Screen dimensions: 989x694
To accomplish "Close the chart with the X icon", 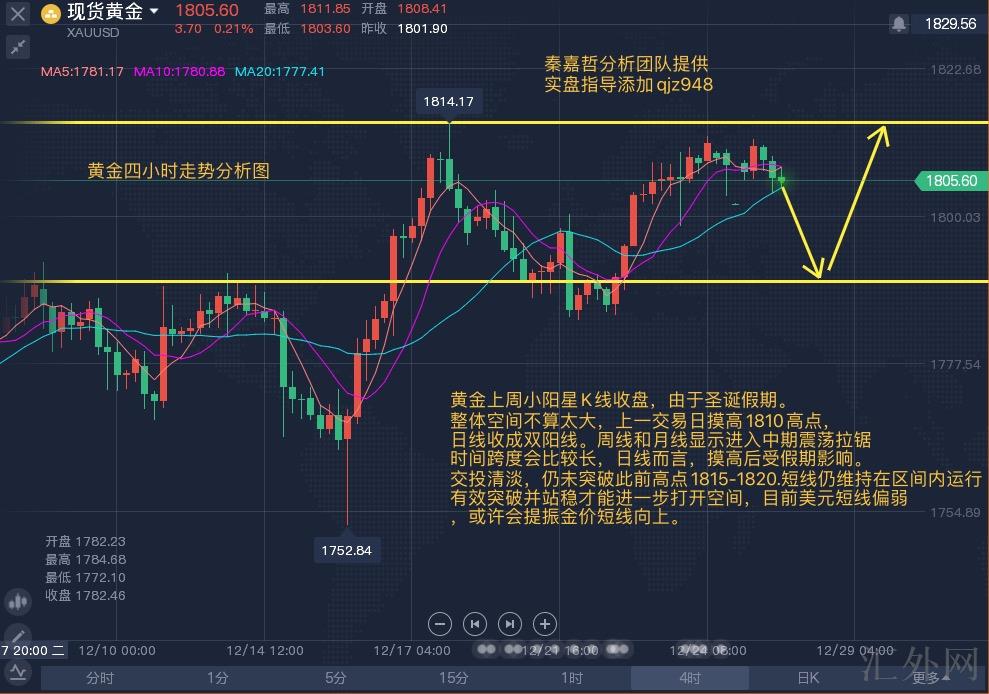I will (x=18, y=13).
